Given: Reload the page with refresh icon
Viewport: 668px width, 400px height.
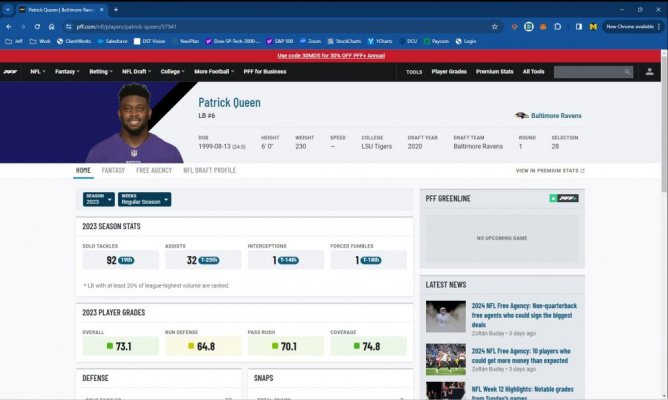Looking at the screenshot, I should [37, 26].
